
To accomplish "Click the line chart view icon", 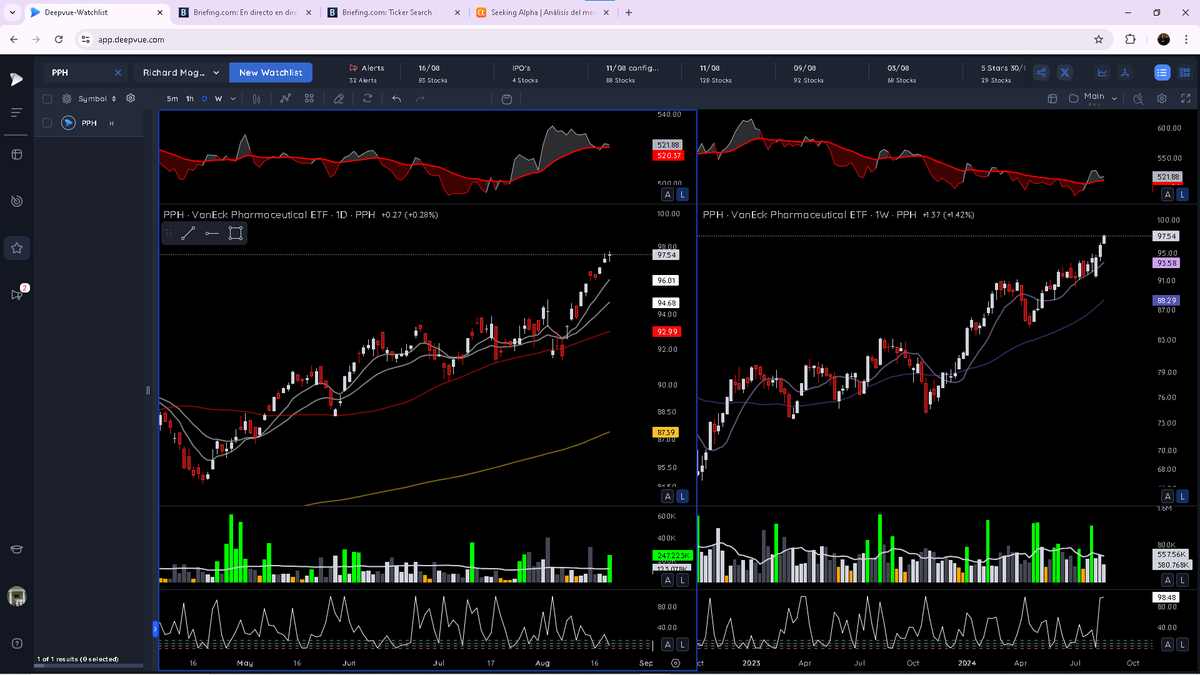I will [1102, 72].
